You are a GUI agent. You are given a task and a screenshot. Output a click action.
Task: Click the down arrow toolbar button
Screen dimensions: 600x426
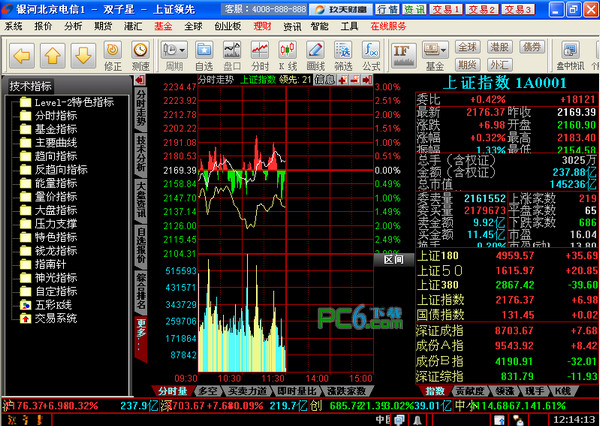coord(83,56)
